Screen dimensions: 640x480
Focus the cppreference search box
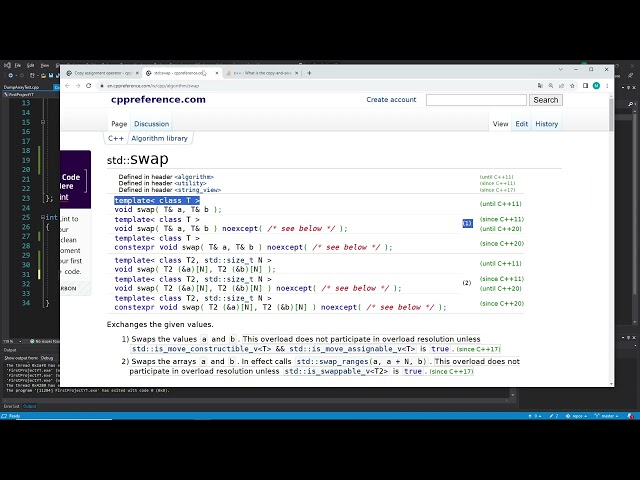[476, 100]
